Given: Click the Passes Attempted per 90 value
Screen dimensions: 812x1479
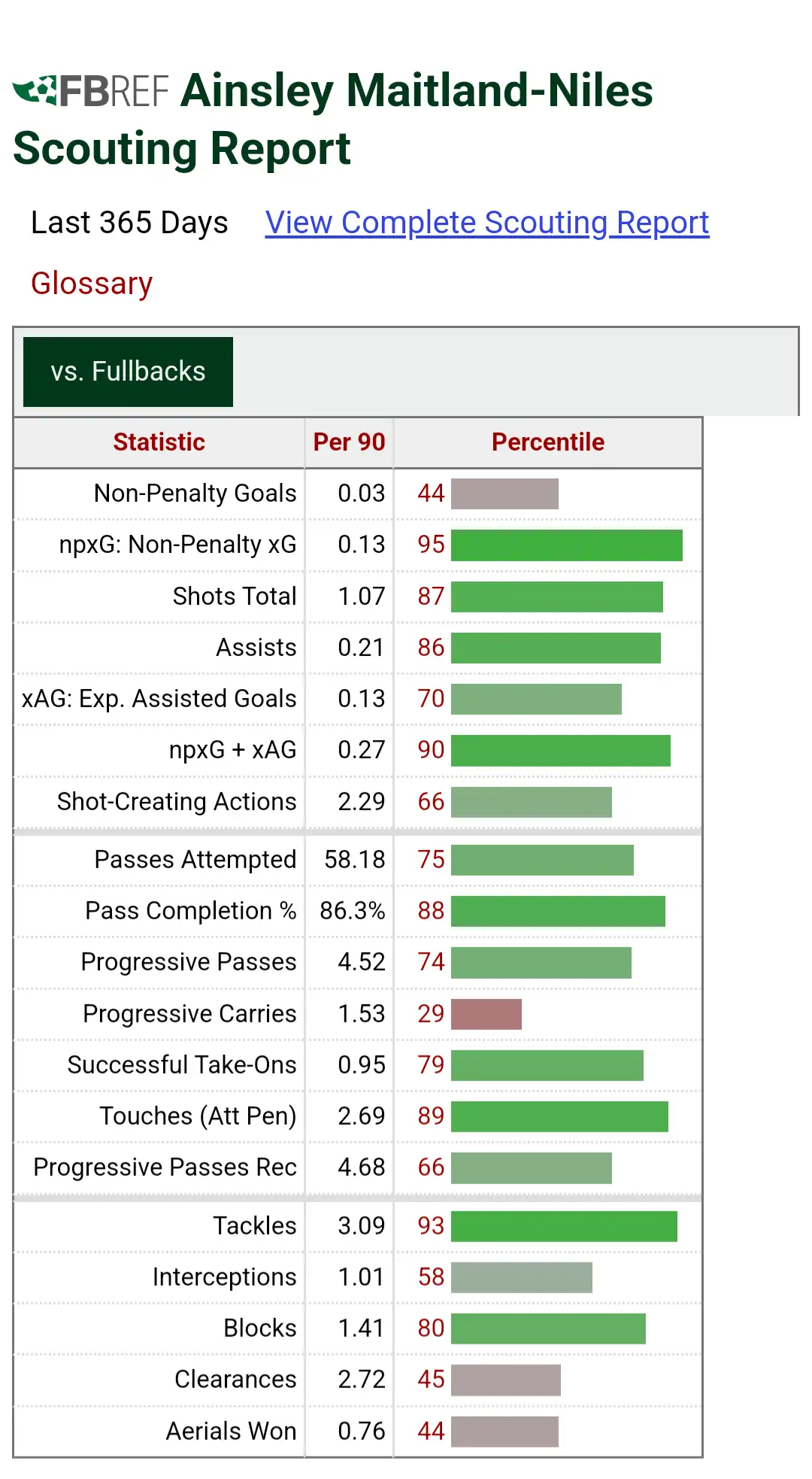Looking at the screenshot, I should 354,860.
